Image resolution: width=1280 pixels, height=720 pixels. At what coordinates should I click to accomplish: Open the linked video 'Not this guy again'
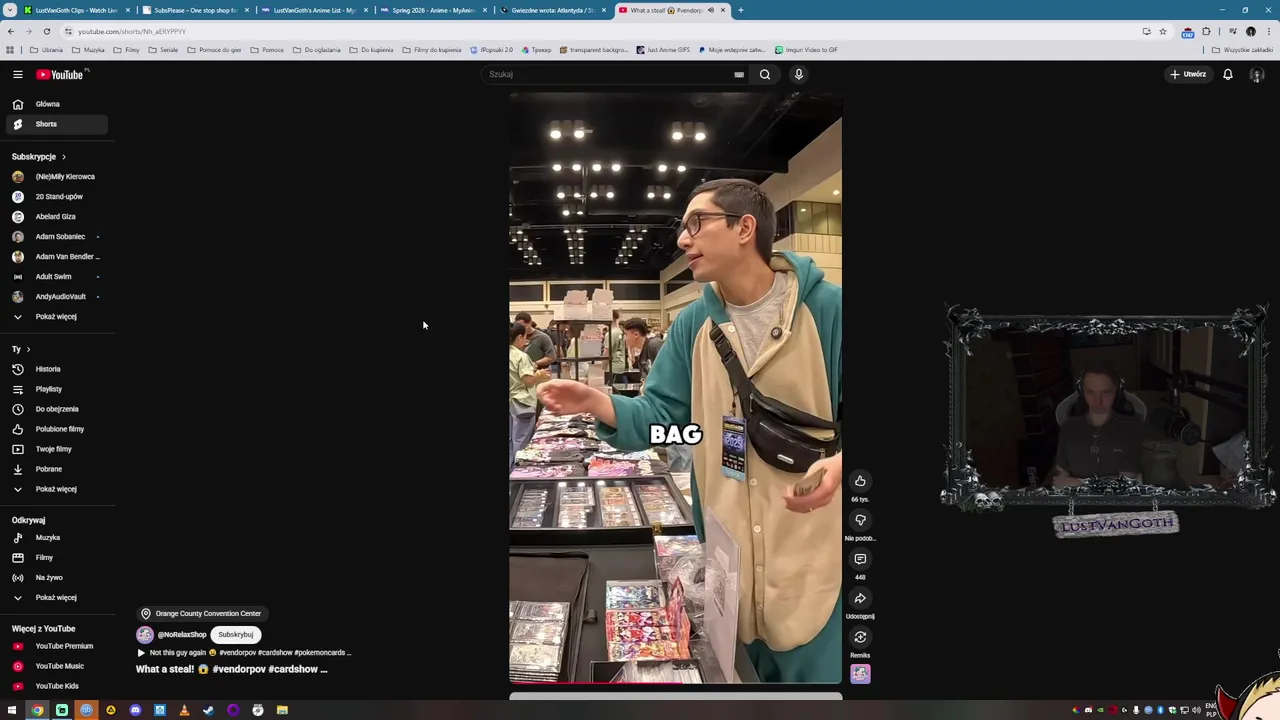coord(244,653)
